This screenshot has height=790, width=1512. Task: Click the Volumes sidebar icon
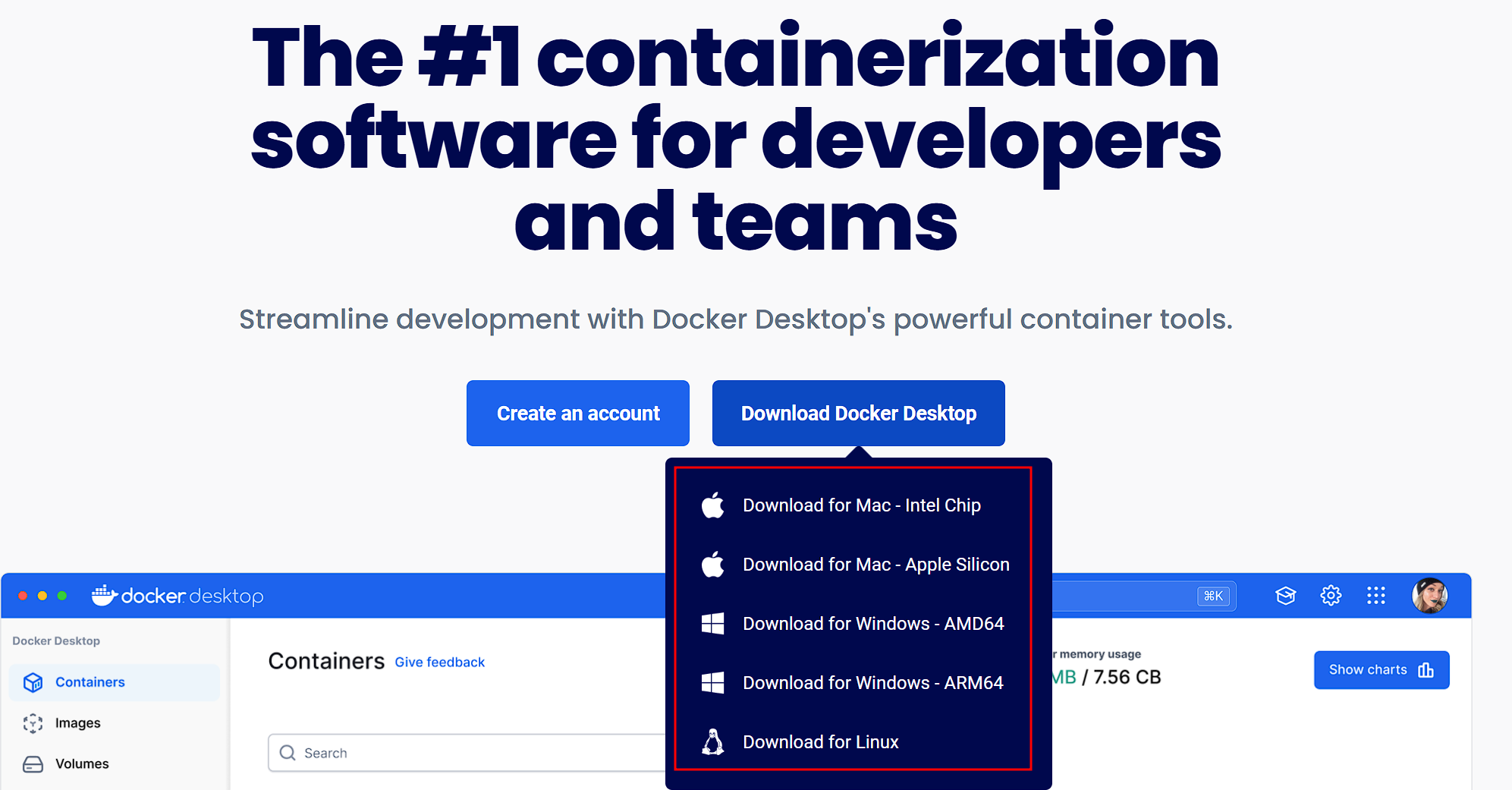coord(33,763)
